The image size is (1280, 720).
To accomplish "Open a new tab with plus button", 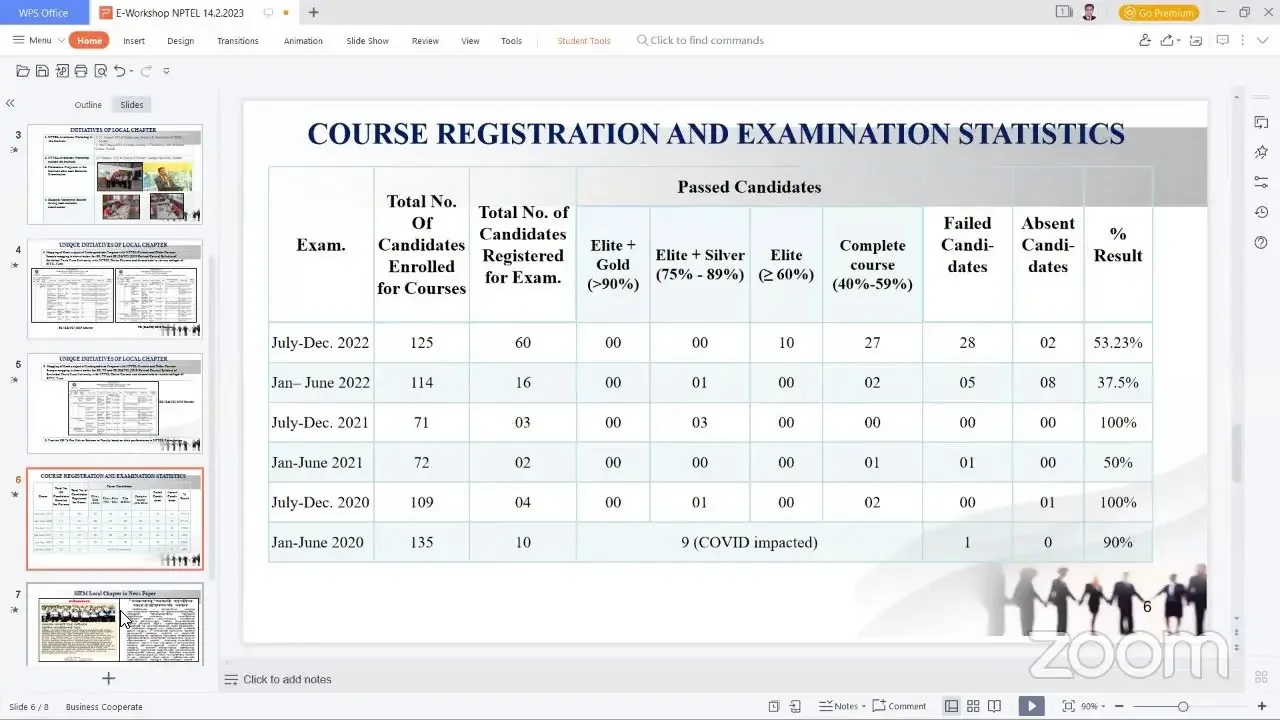I will [x=314, y=13].
